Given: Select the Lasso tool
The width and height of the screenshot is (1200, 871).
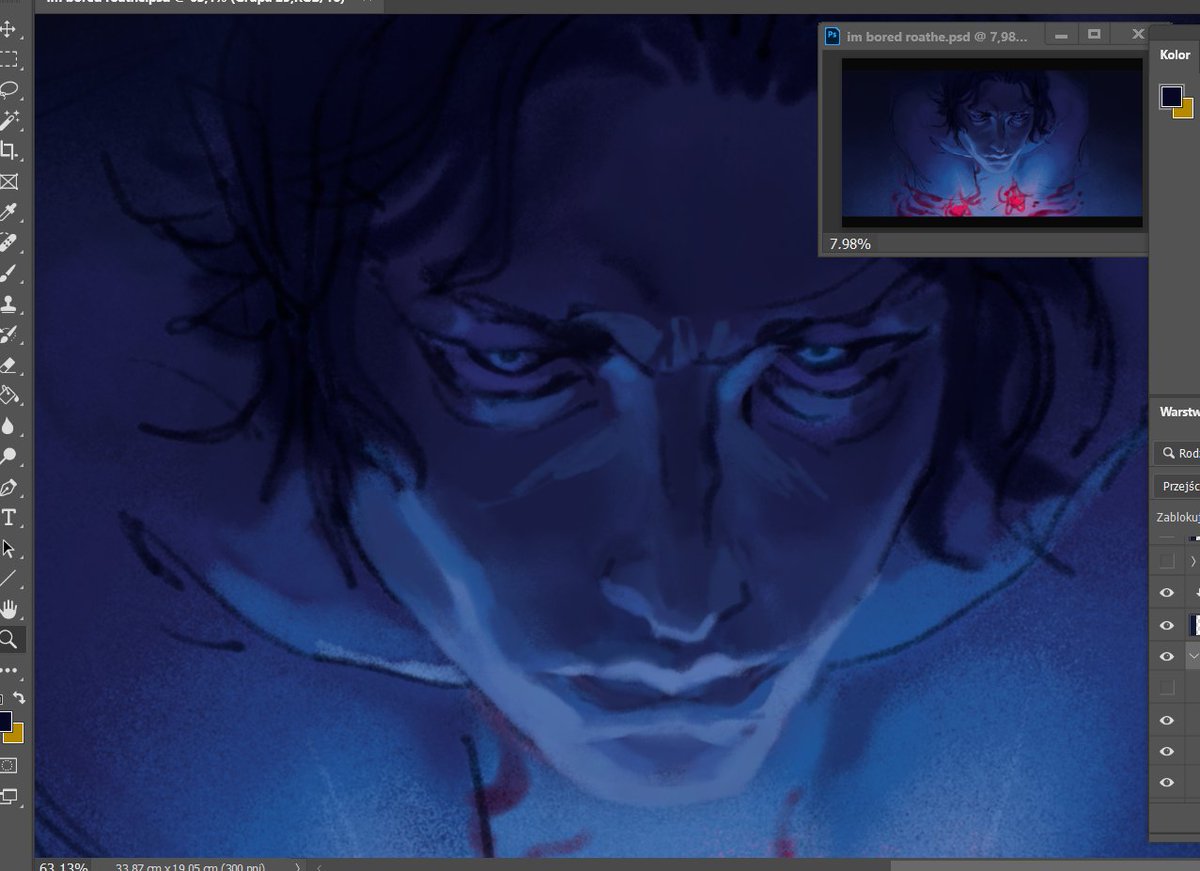Looking at the screenshot, I should (9, 89).
